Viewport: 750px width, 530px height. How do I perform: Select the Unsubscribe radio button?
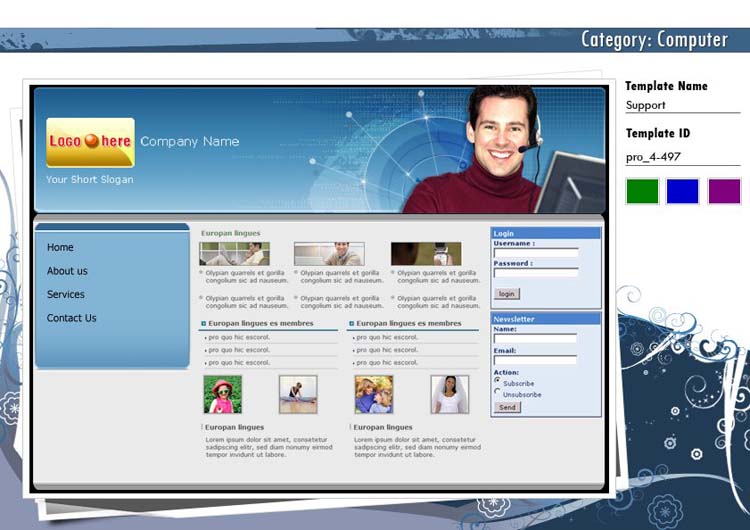click(497, 392)
